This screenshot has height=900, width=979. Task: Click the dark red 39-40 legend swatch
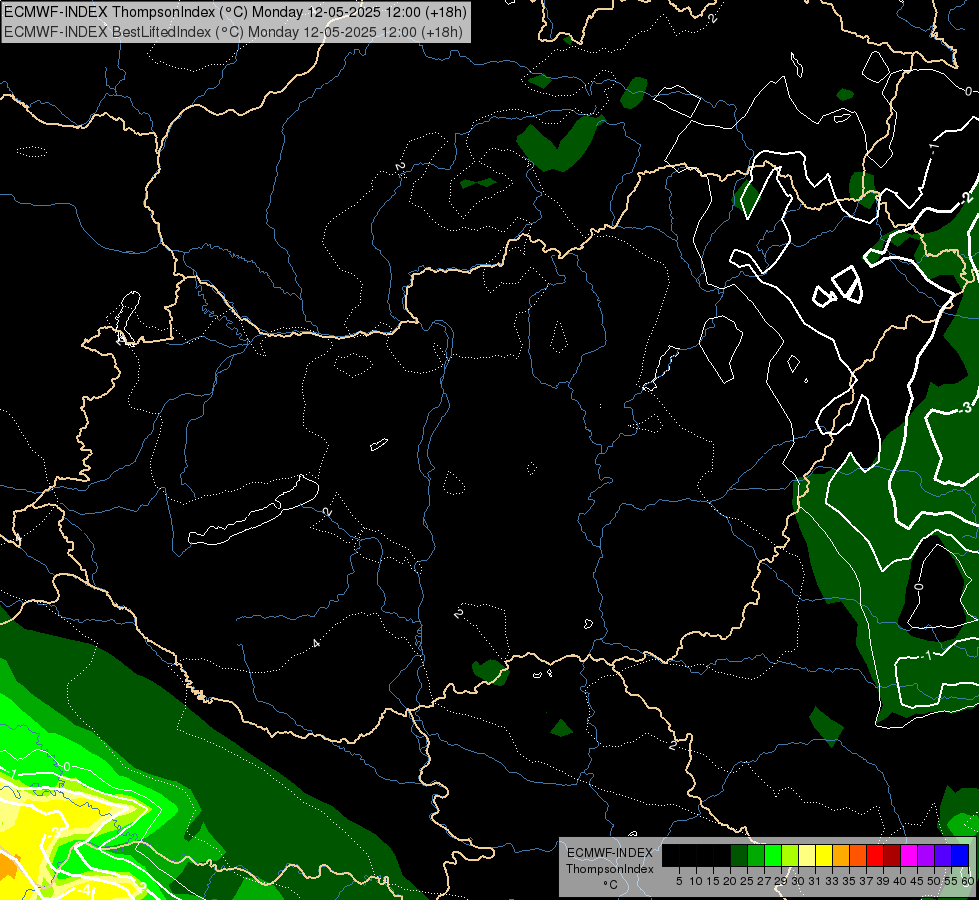892,855
